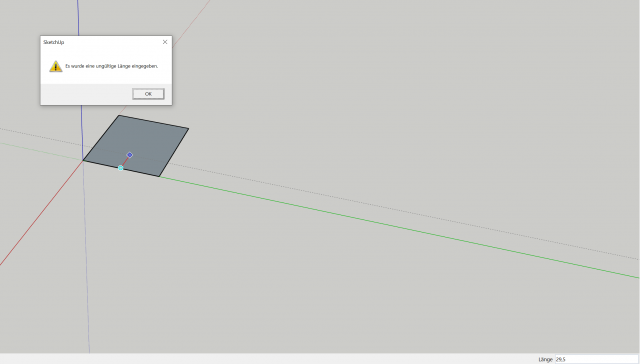Click the top-left corner of the rectangle
This screenshot has width=640, height=364.
point(119,115)
